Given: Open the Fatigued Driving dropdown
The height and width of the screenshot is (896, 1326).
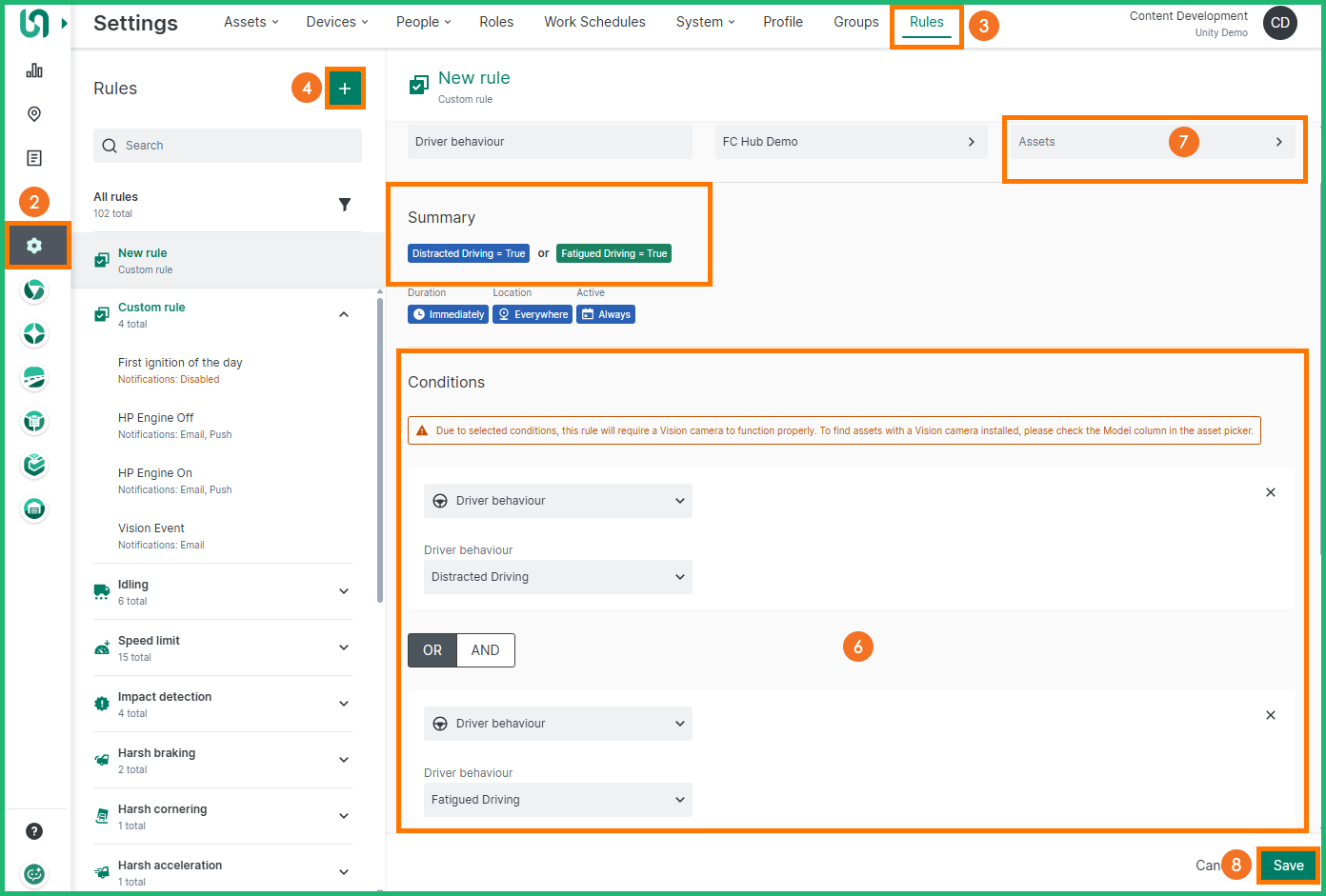Looking at the screenshot, I should pyautogui.click(x=557, y=800).
